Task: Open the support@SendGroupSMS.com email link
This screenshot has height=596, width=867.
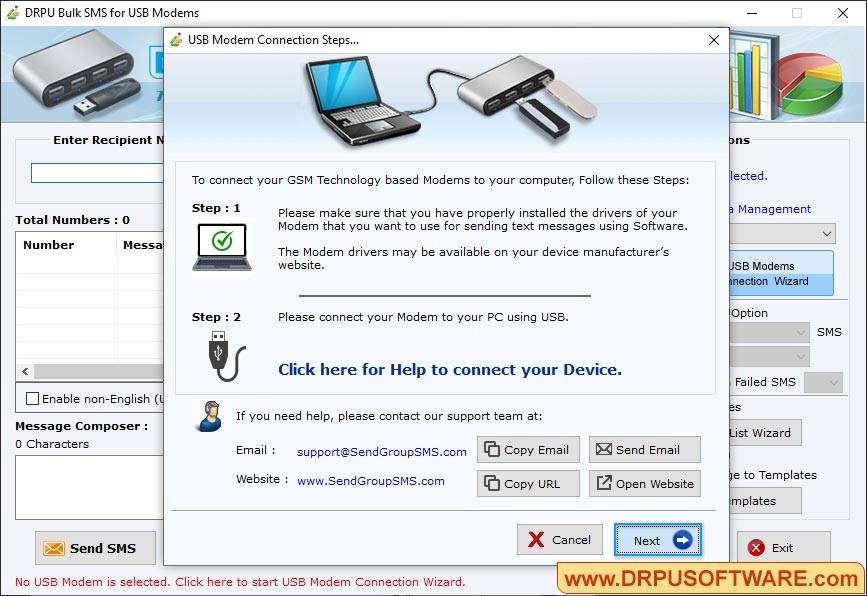Action: [x=380, y=451]
